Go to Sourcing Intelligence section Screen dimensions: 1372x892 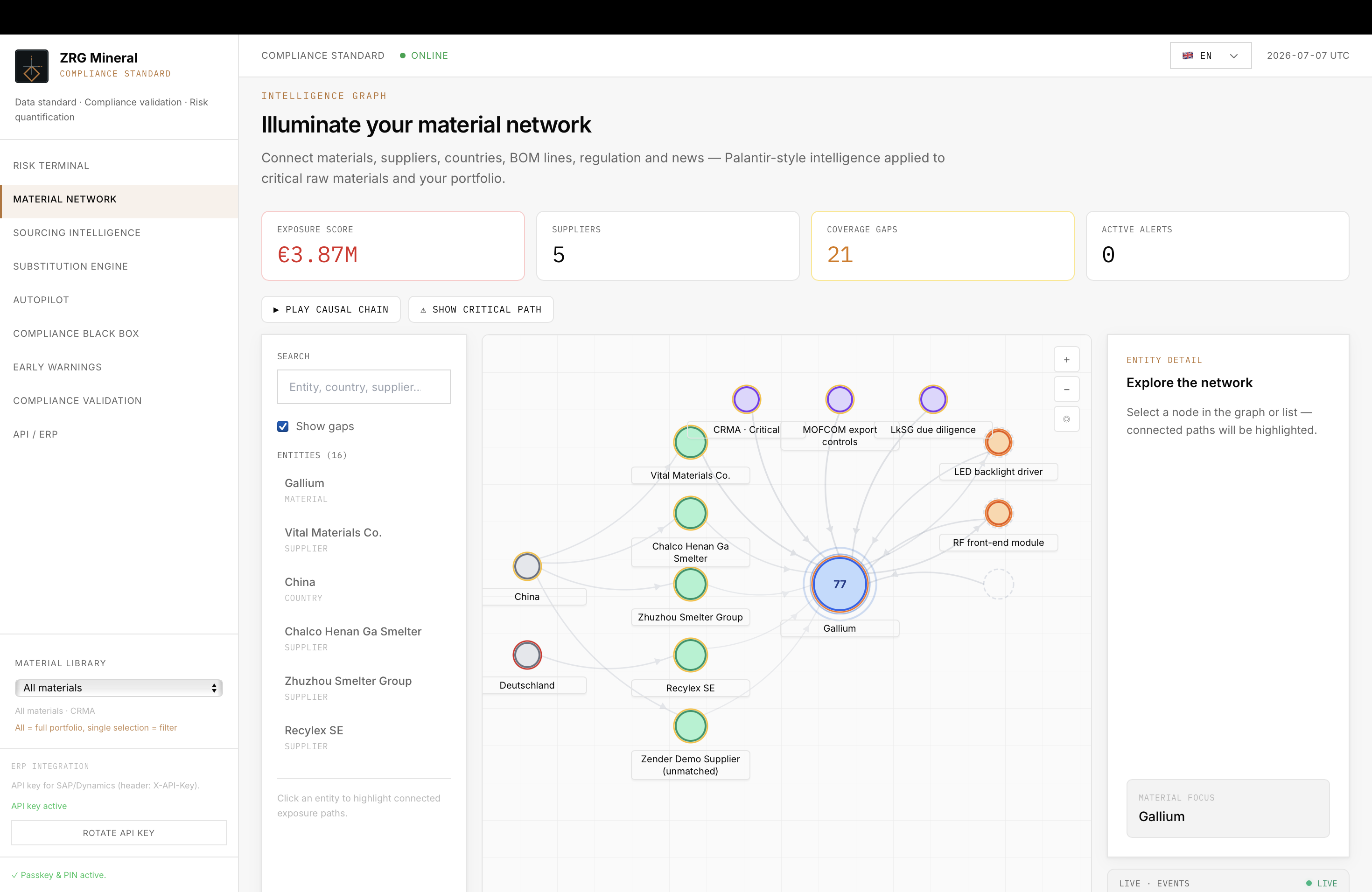point(119,233)
